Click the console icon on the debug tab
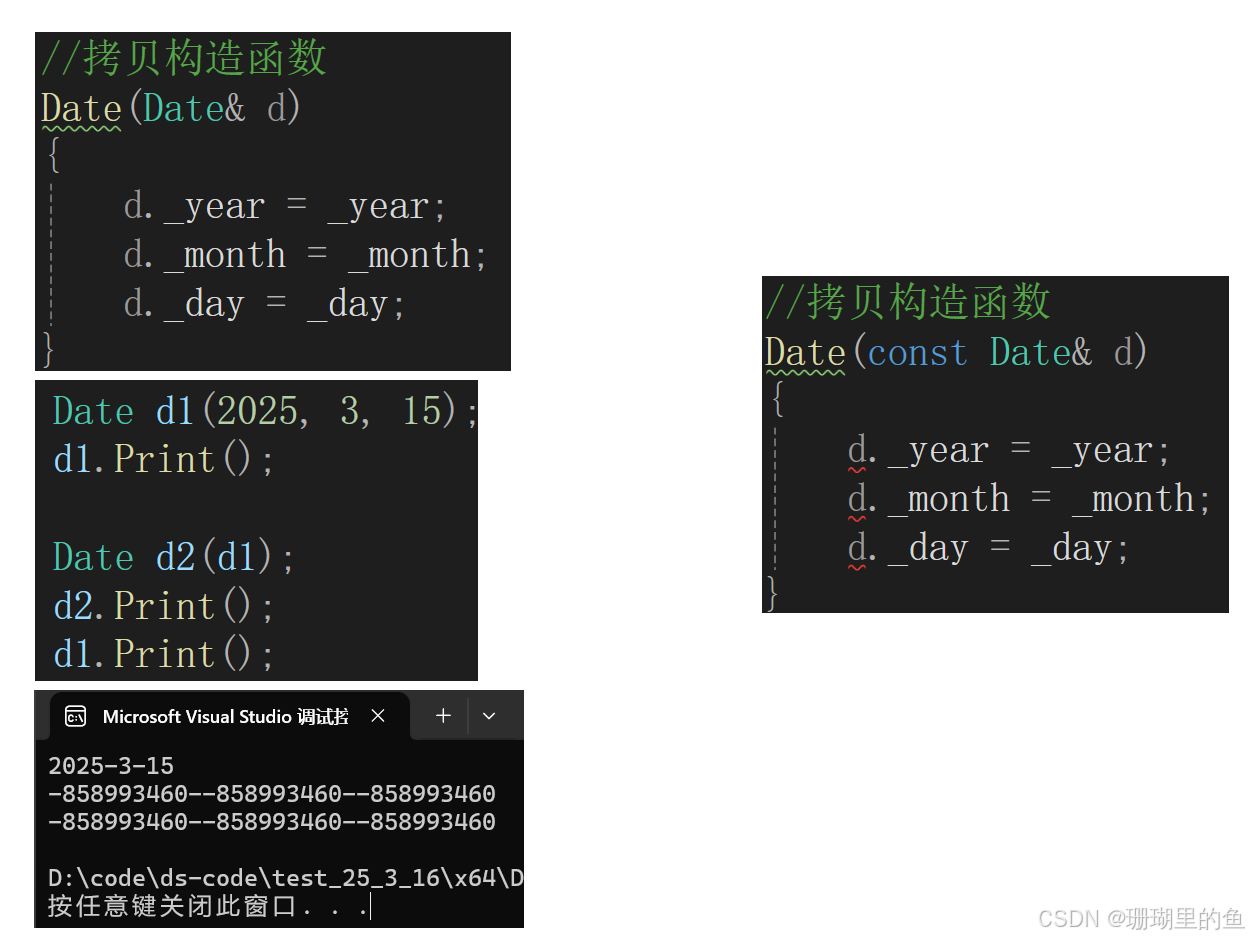Viewport: 1249px width, 938px height. (x=75, y=716)
